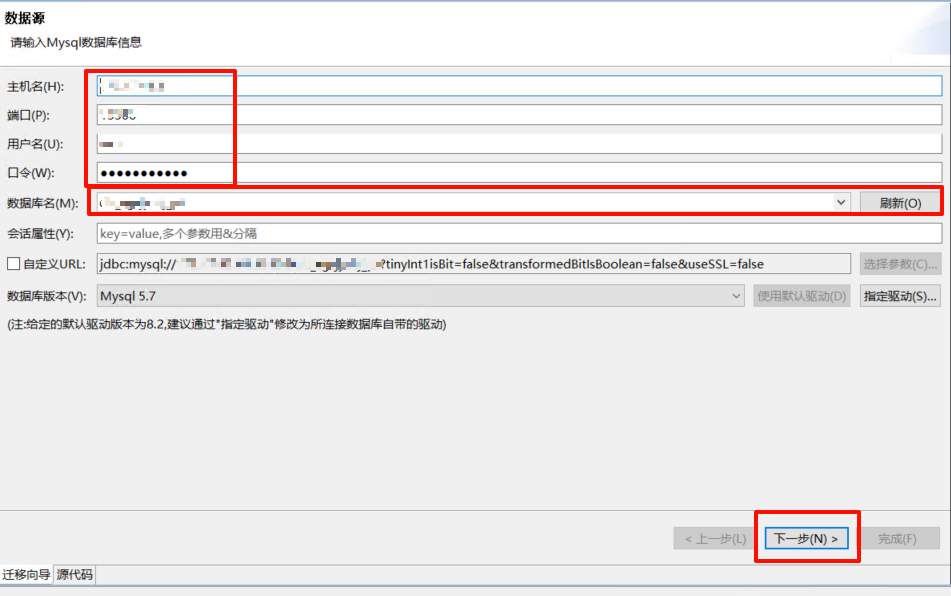Click the 选择参数(C)... button

(900, 264)
